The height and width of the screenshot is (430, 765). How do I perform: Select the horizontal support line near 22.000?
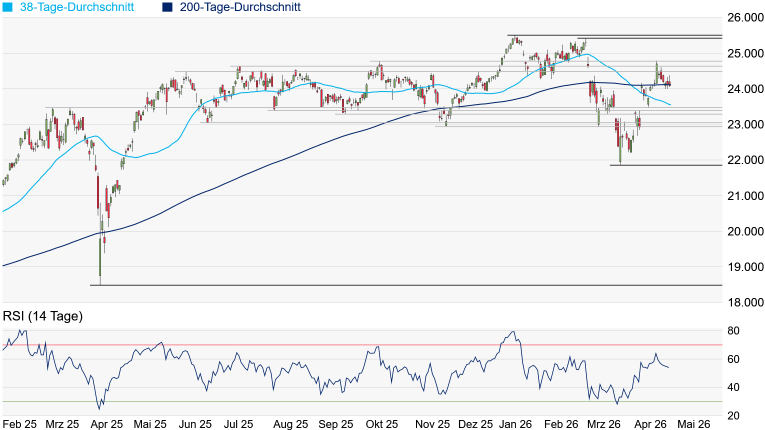pos(665,165)
